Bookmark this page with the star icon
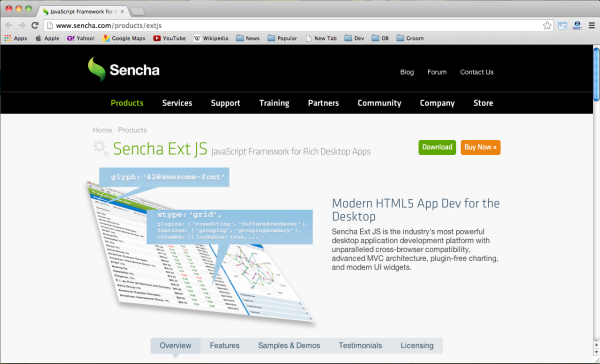Viewport: 600px width, 364px height. (x=547, y=26)
